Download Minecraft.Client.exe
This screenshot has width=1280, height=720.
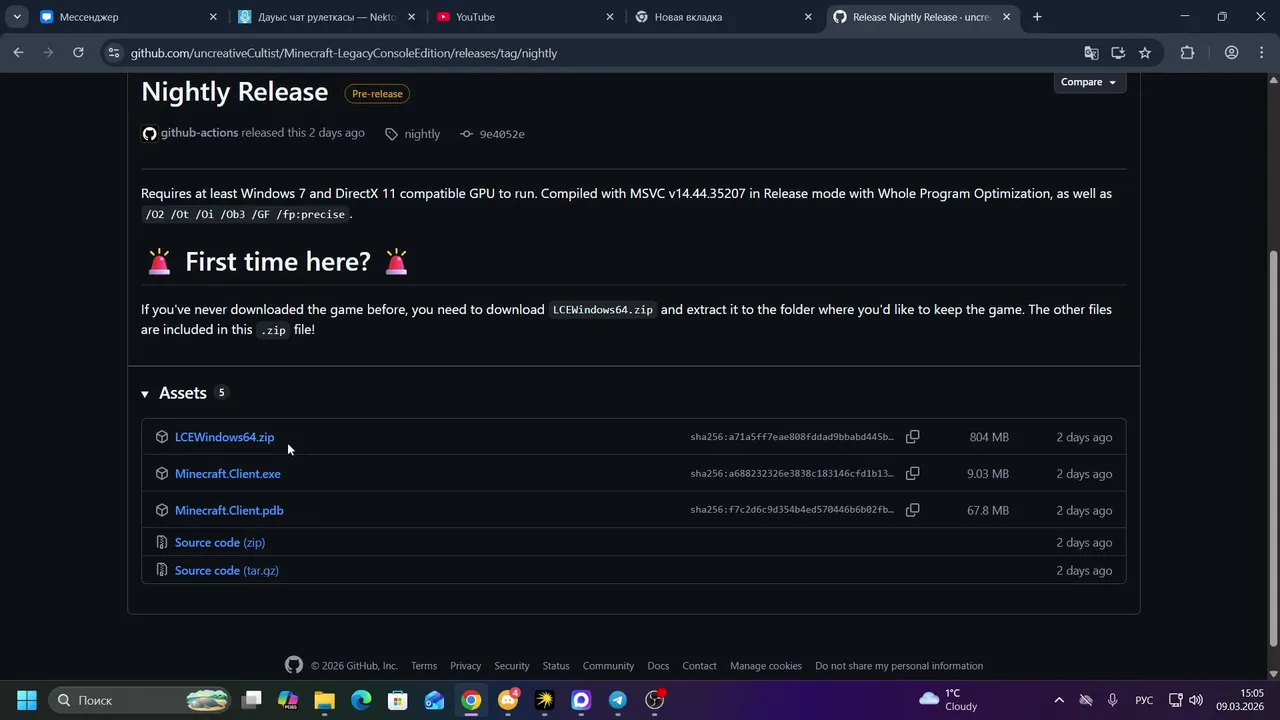coord(227,474)
